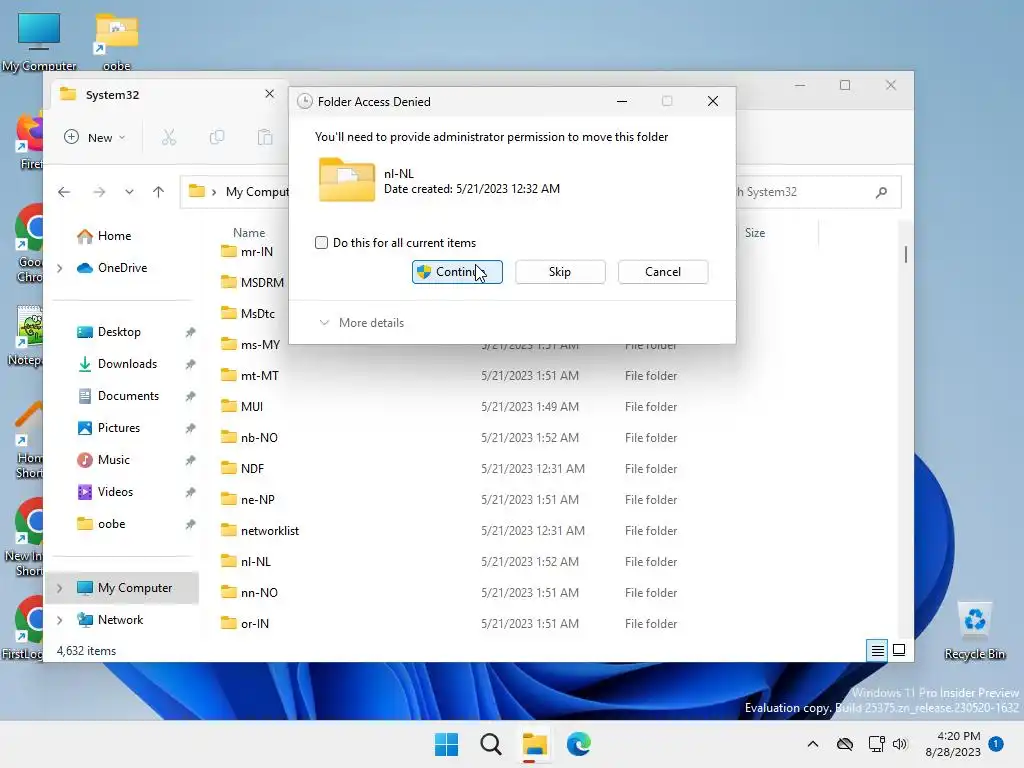Launch Microsoft Edge from taskbar
This screenshot has width=1024, height=768.
point(579,744)
